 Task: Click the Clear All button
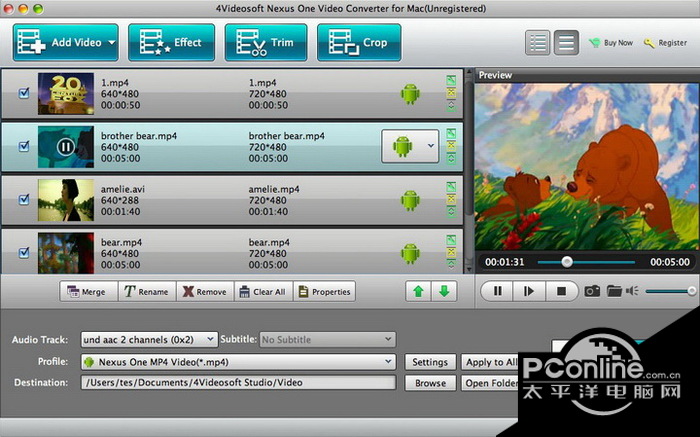(x=263, y=291)
